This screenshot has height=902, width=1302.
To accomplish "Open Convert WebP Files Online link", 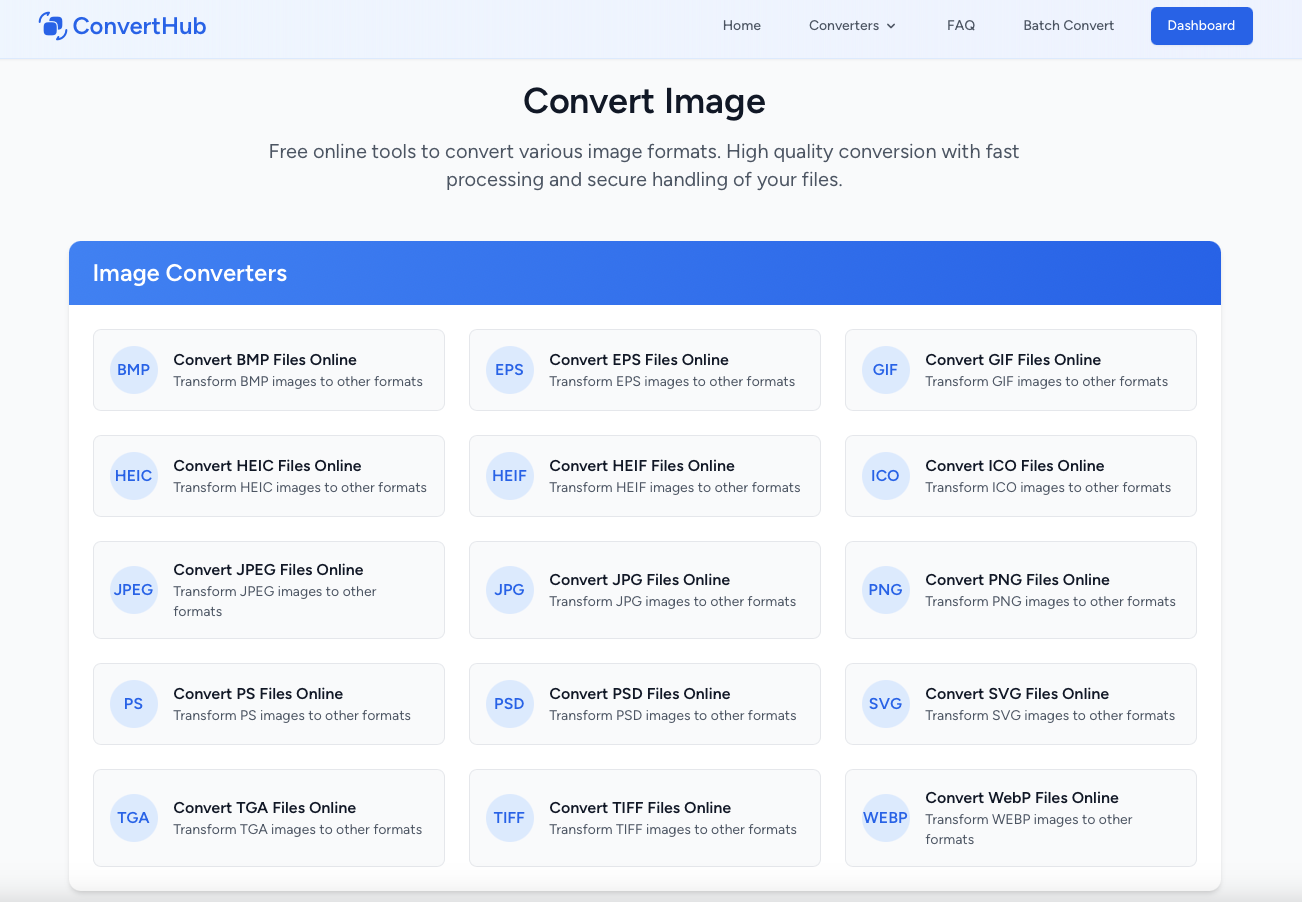I will pyautogui.click(x=1022, y=798).
